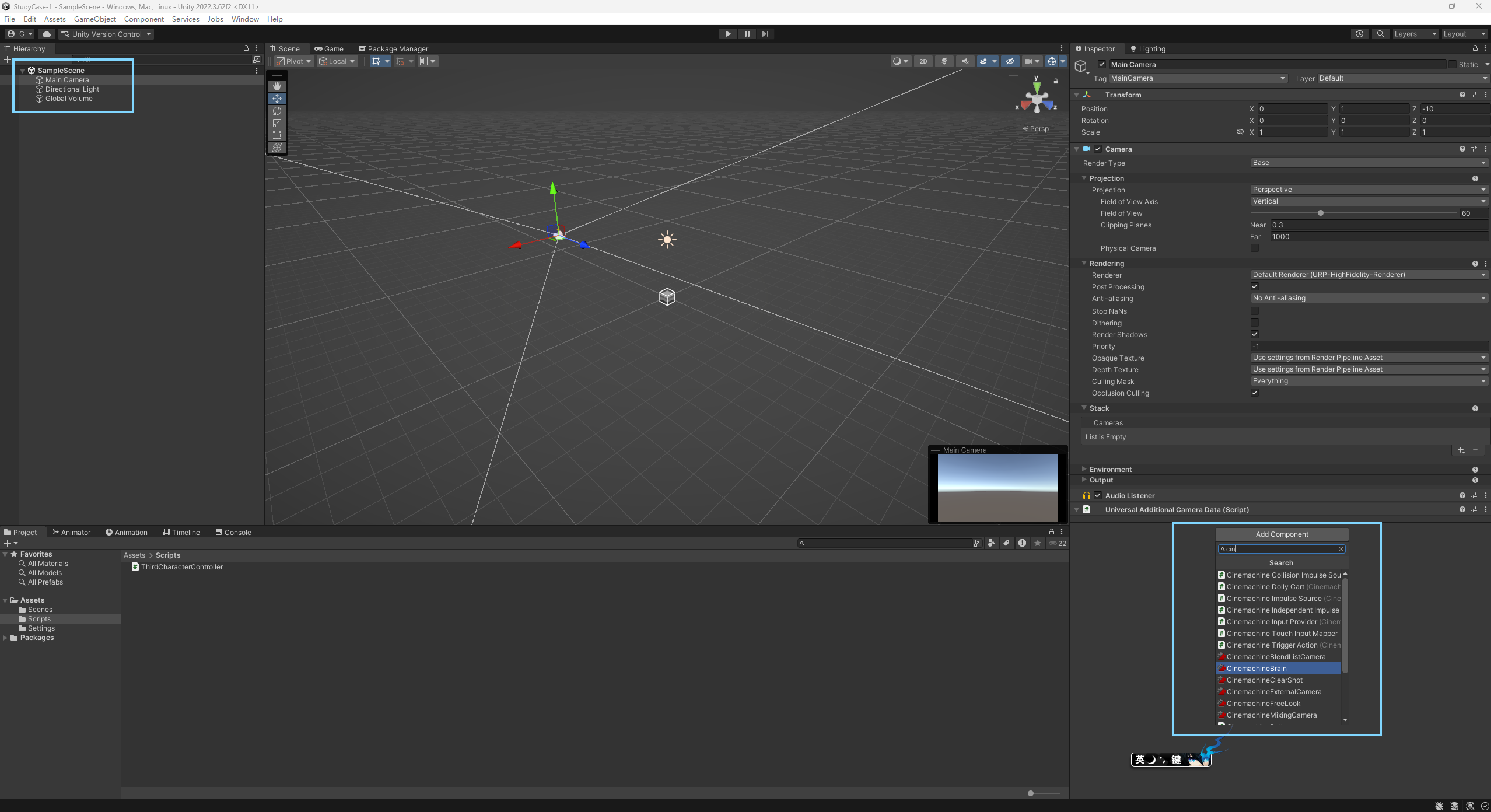Toggle 2D scene view mode
The width and height of the screenshot is (1491, 812).
pos(923,61)
